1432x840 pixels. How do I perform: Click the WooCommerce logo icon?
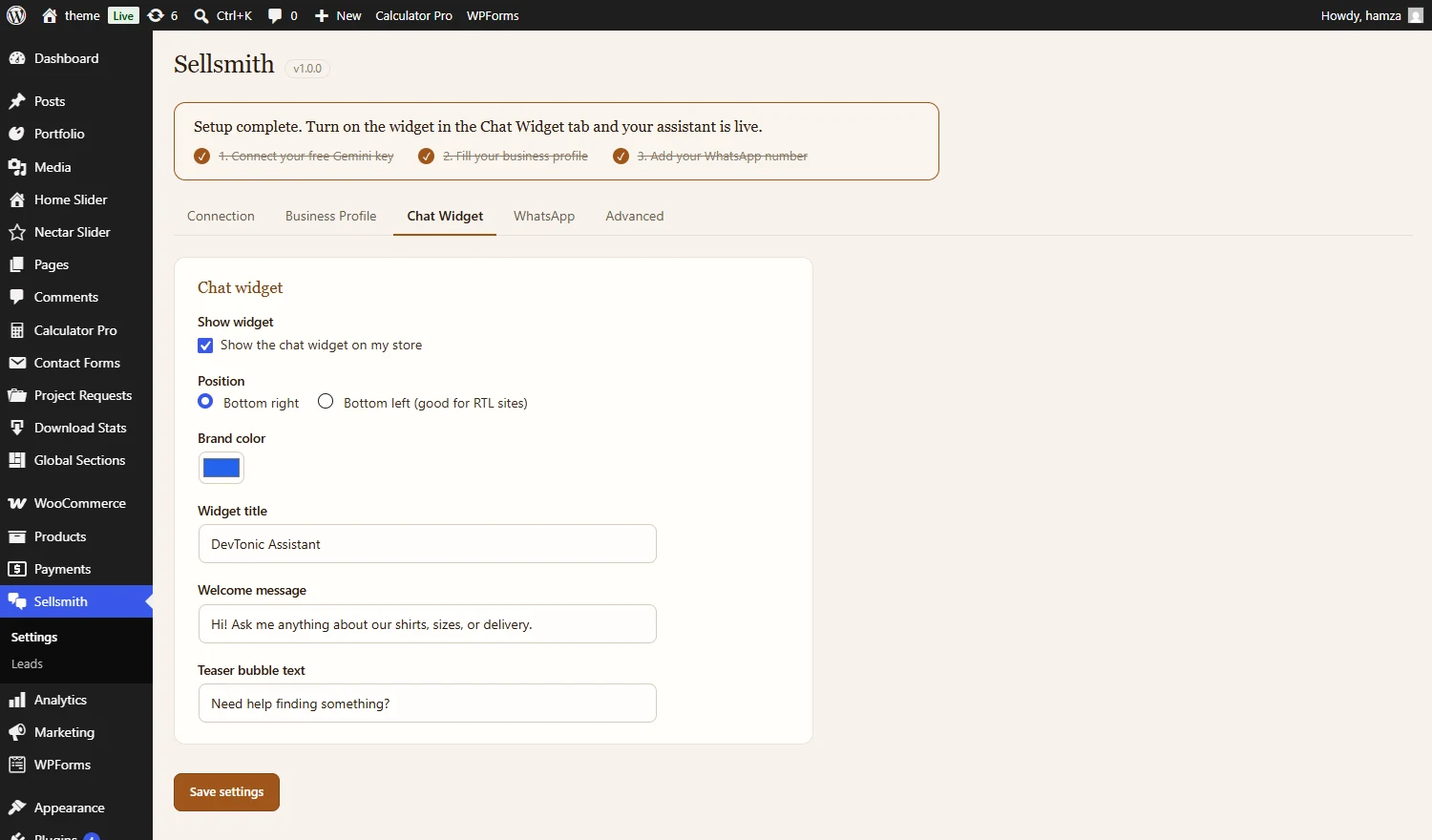[17, 503]
